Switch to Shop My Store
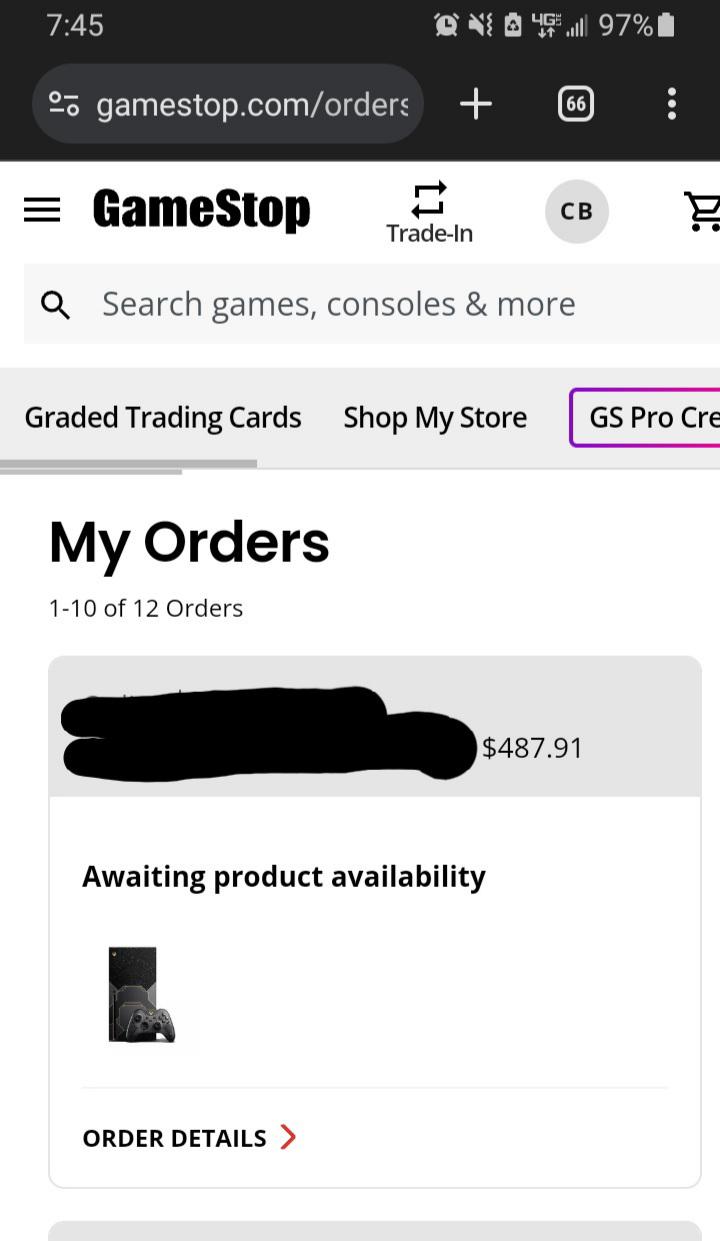This screenshot has height=1241, width=720. point(435,417)
